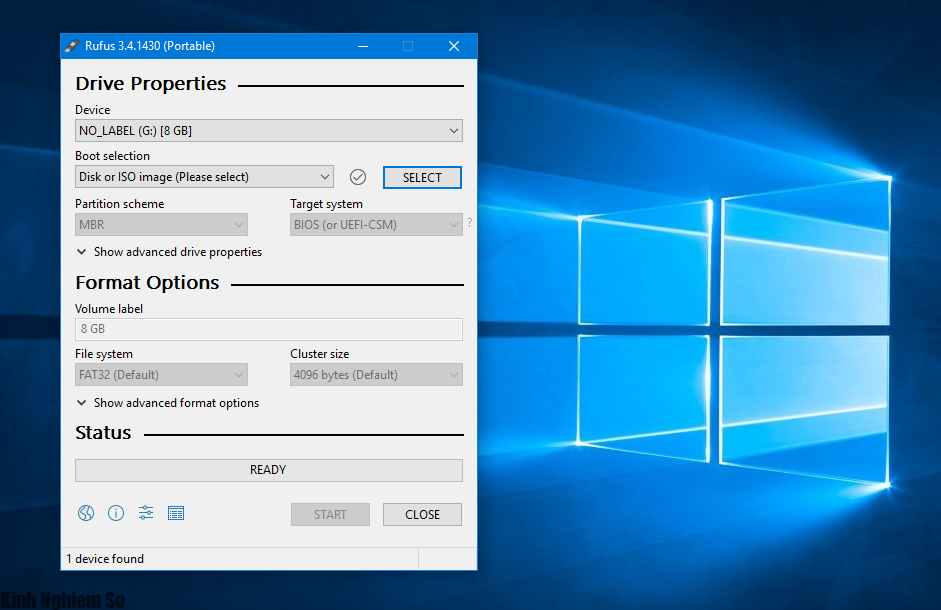Click the Rufus title bar app icon

(72, 46)
